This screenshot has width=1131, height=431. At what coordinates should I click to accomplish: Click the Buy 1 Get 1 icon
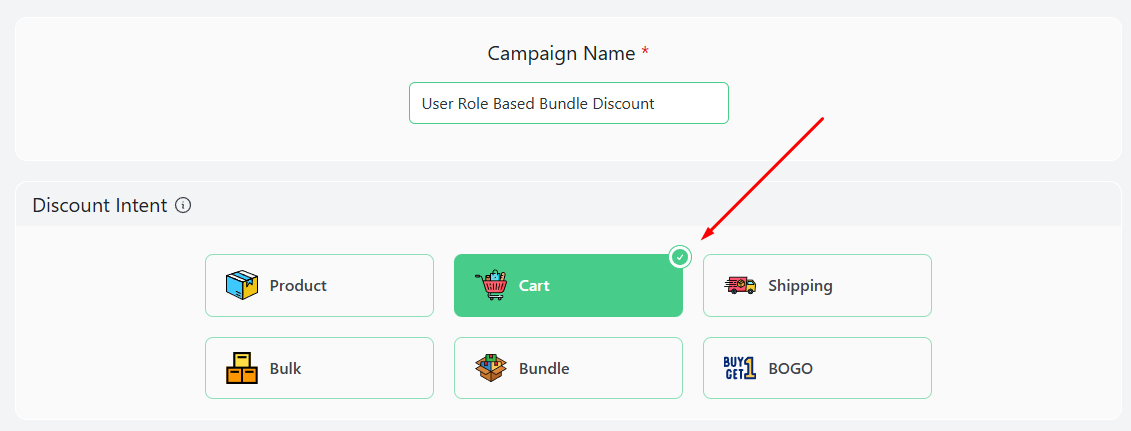coord(740,368)
